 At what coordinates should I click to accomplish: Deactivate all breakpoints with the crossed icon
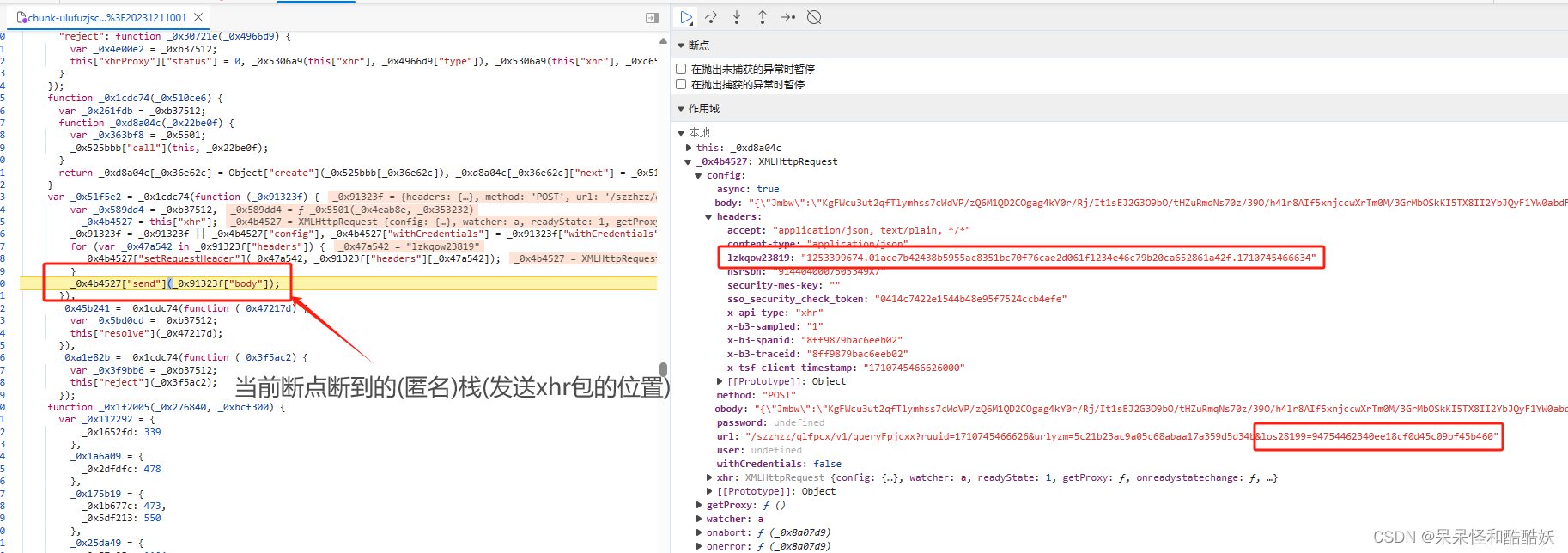pyautogui.click(x=814, y=17)
